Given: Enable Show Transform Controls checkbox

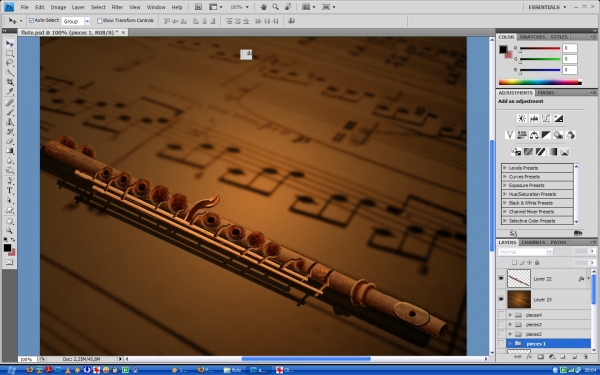Looking at the screenshot, I should tap(99, 21).
